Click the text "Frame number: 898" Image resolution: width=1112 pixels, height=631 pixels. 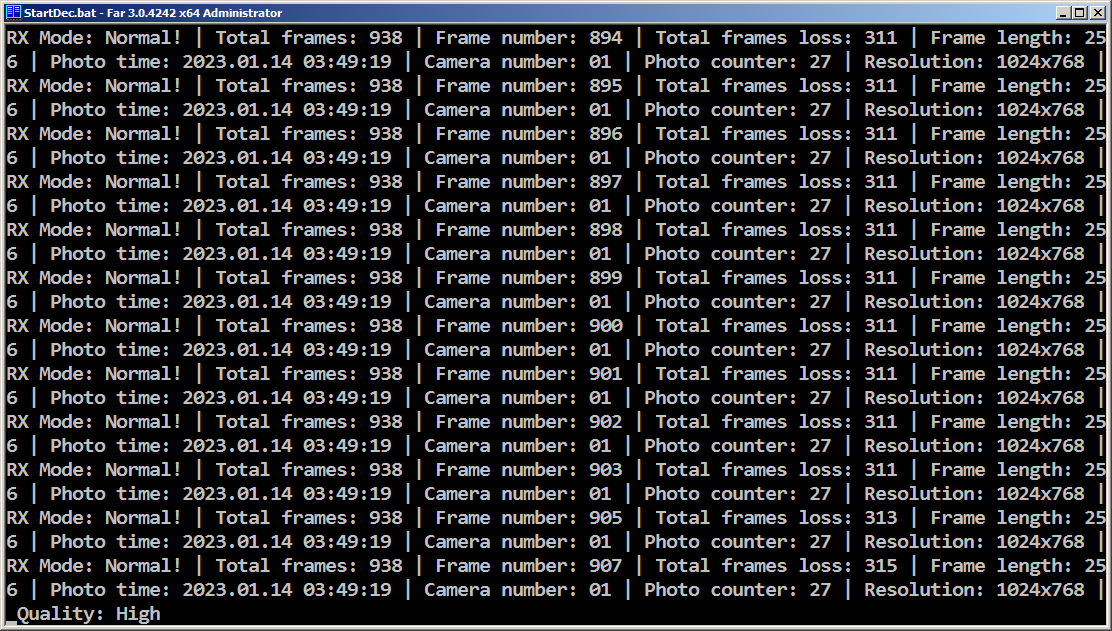[528, 230]
